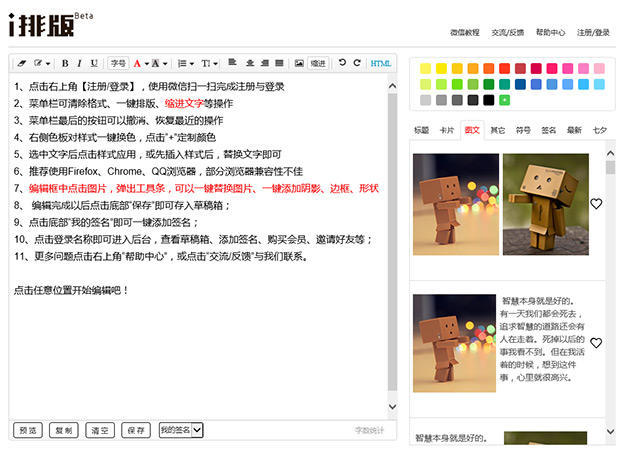Favorite the image-with-text template with heart
Viewport: 640px width, 452px height.
click(596, 343)
